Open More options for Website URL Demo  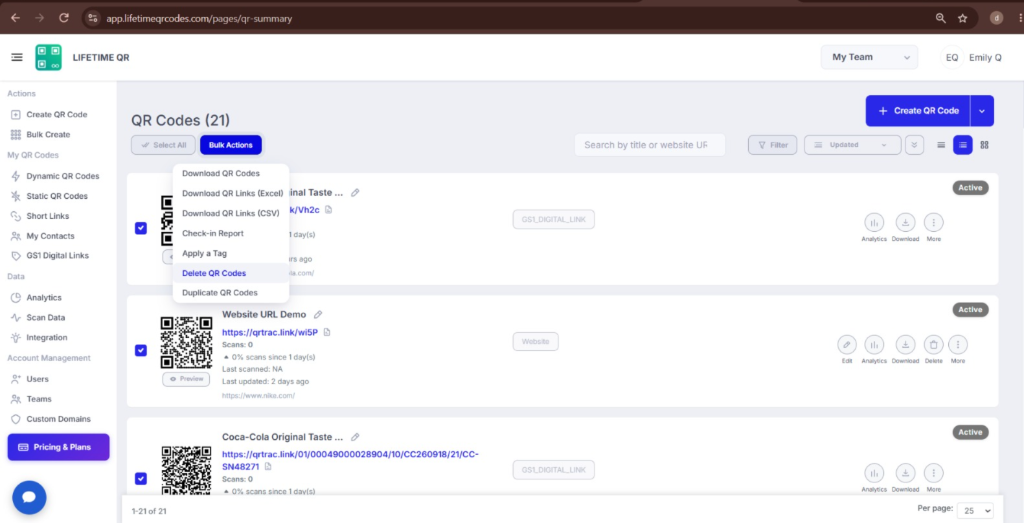[x=958, y=344]
